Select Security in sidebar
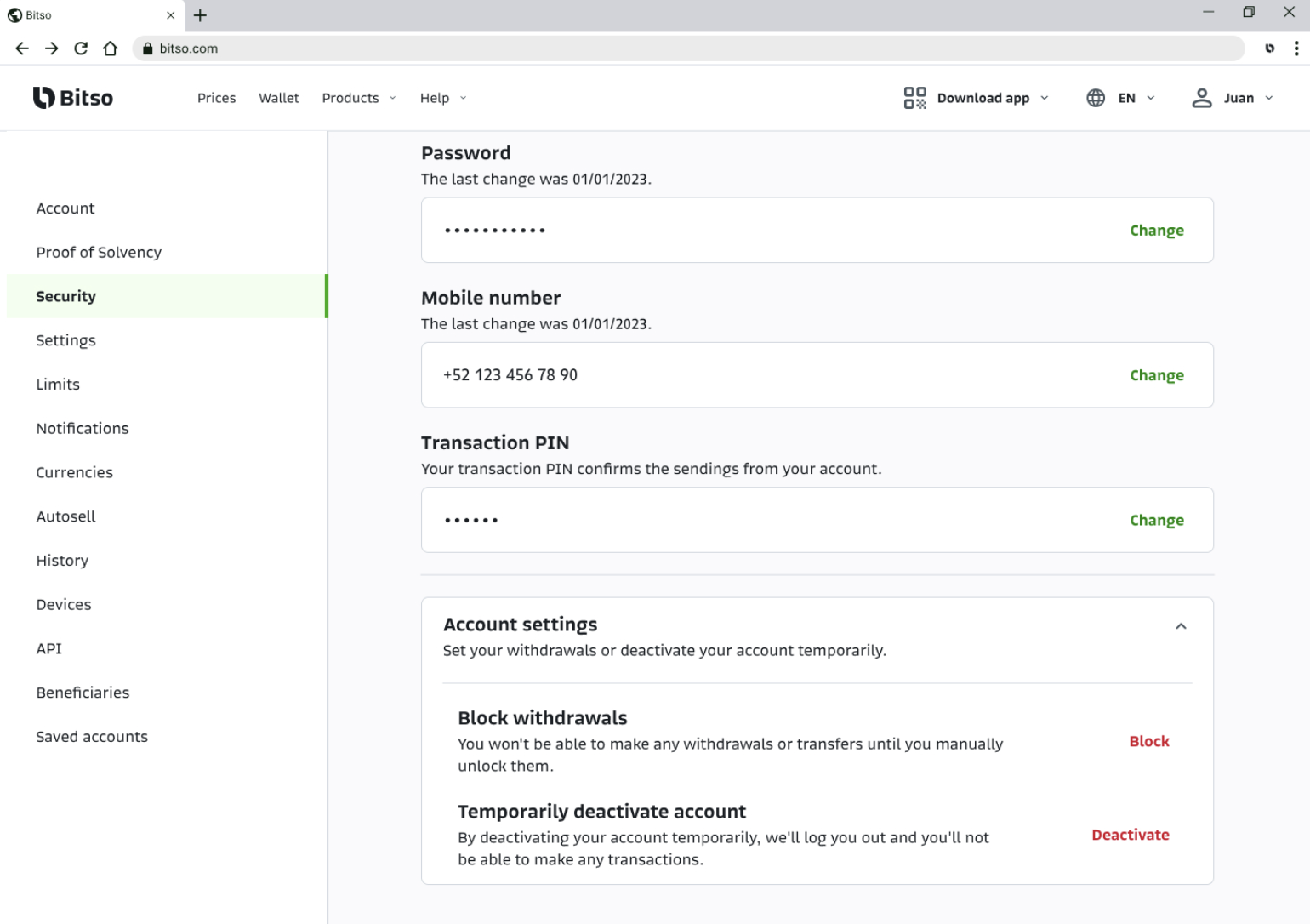This screenshot has height=924, width=1310. point(167,296)
